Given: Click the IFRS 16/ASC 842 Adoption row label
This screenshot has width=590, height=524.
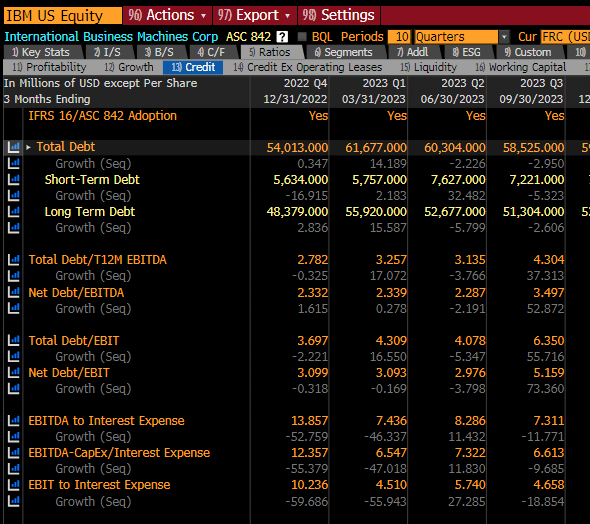Looking at the screenshot, I should [102, 116].
